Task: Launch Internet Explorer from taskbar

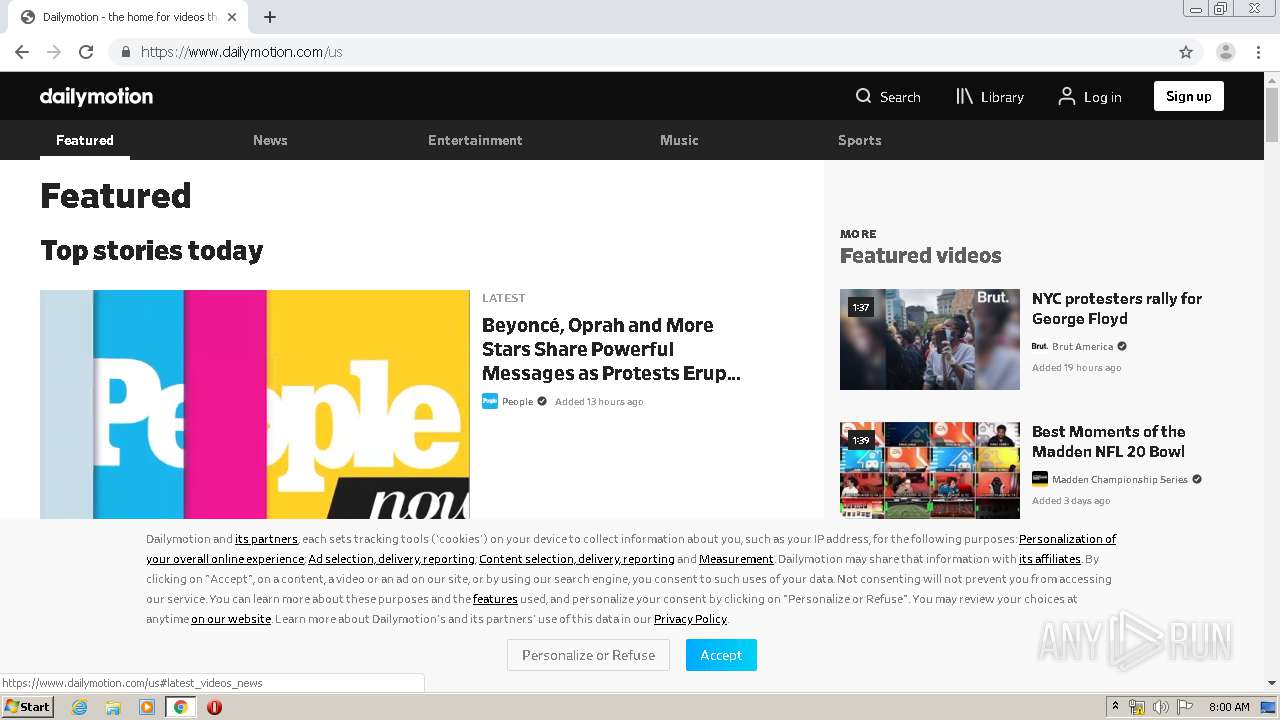Action: point(79,707)
